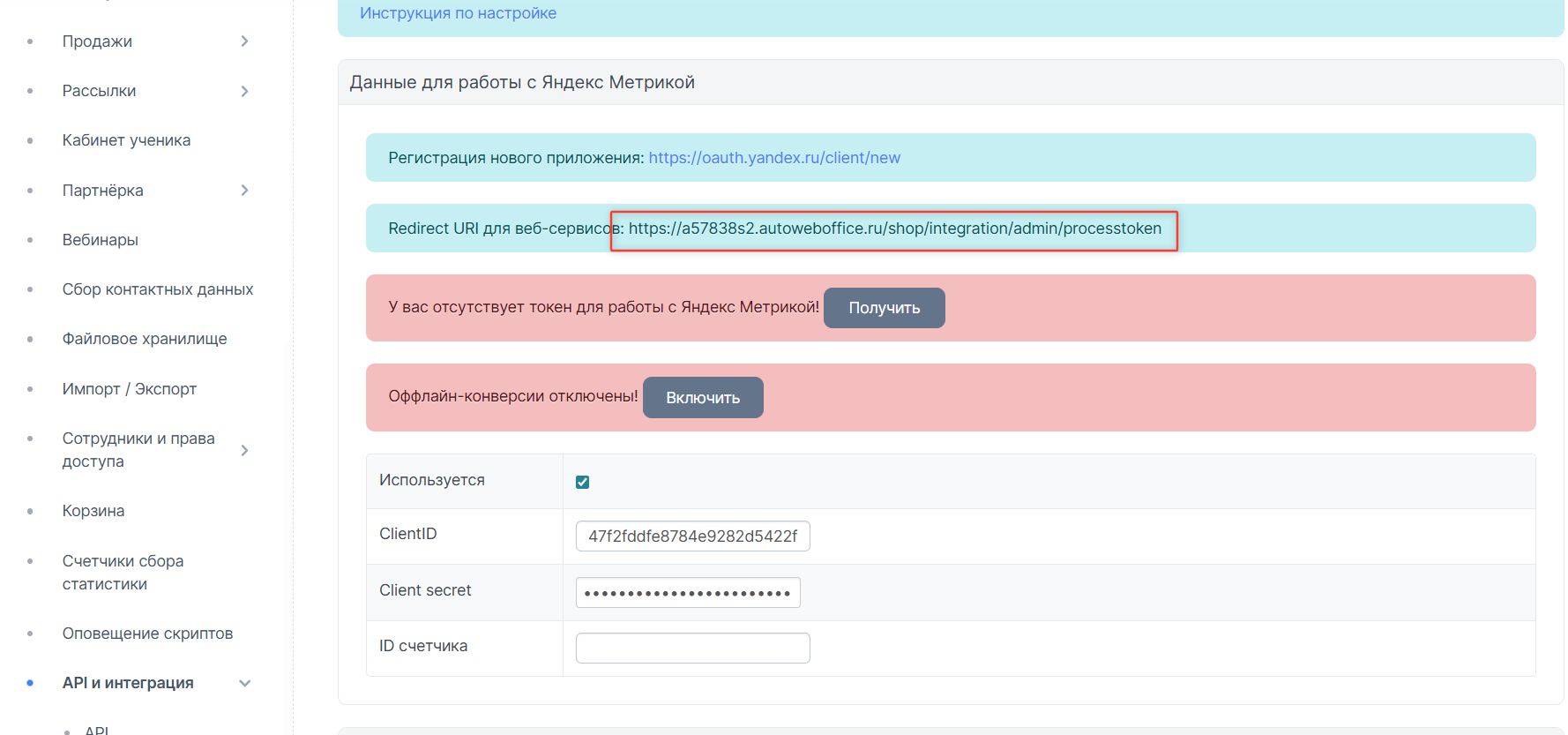Screen dimensions: 1568x735
Task: Focus the ClientID input field
Action: click(x=692, y=536)
